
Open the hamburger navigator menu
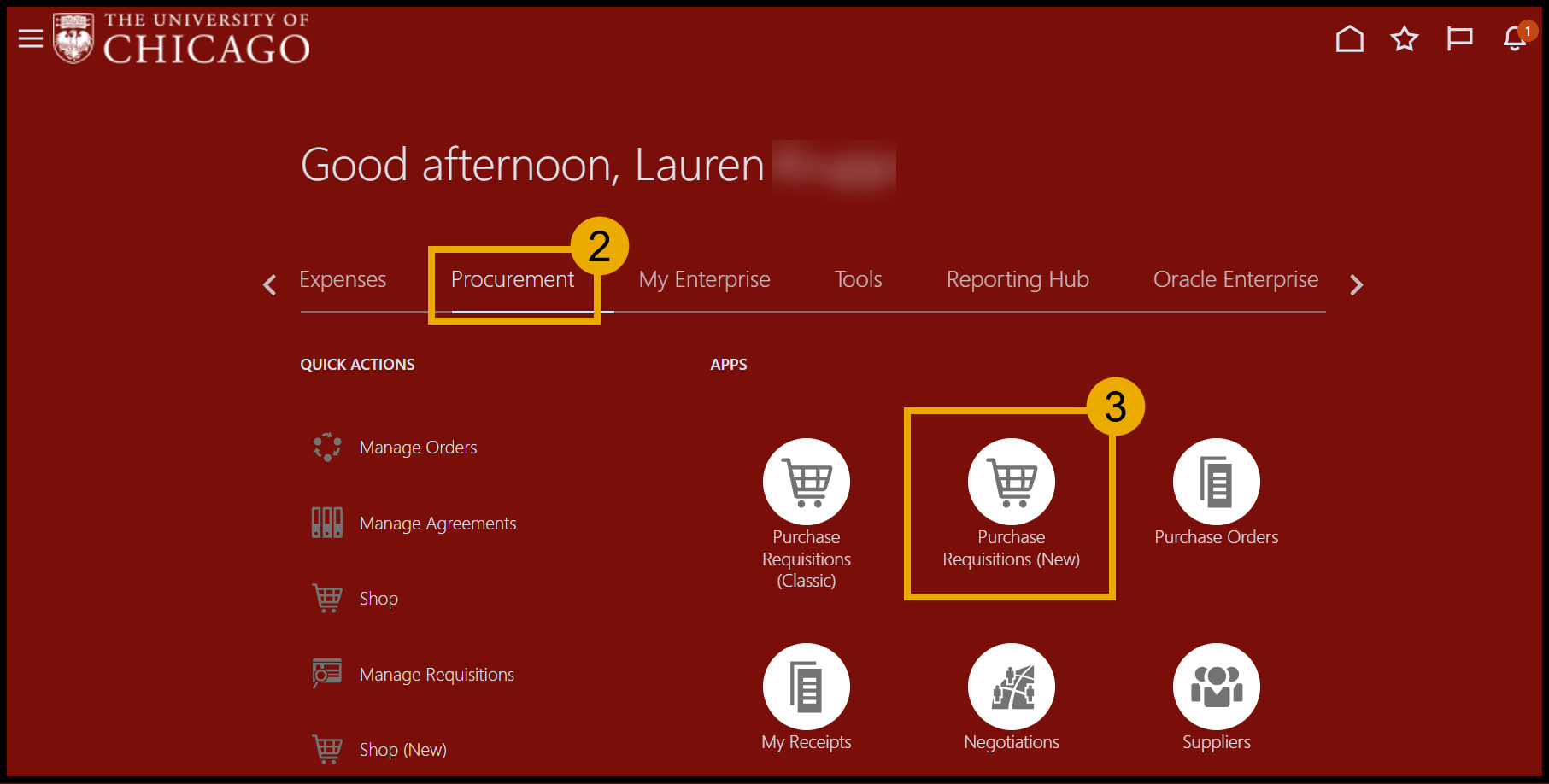tap(31, 38)
